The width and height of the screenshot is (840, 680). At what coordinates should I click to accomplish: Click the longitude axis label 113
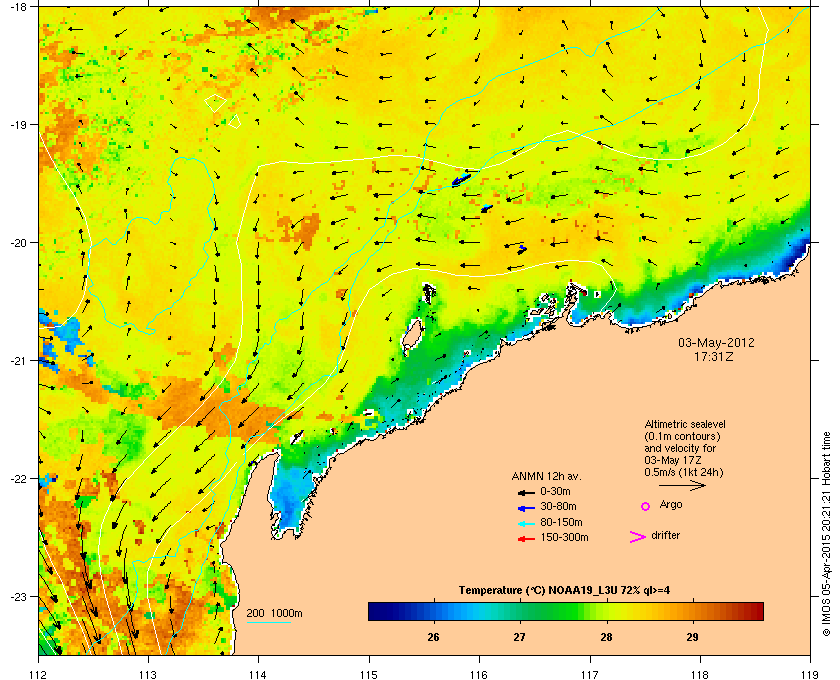click(x=148, y=674)
